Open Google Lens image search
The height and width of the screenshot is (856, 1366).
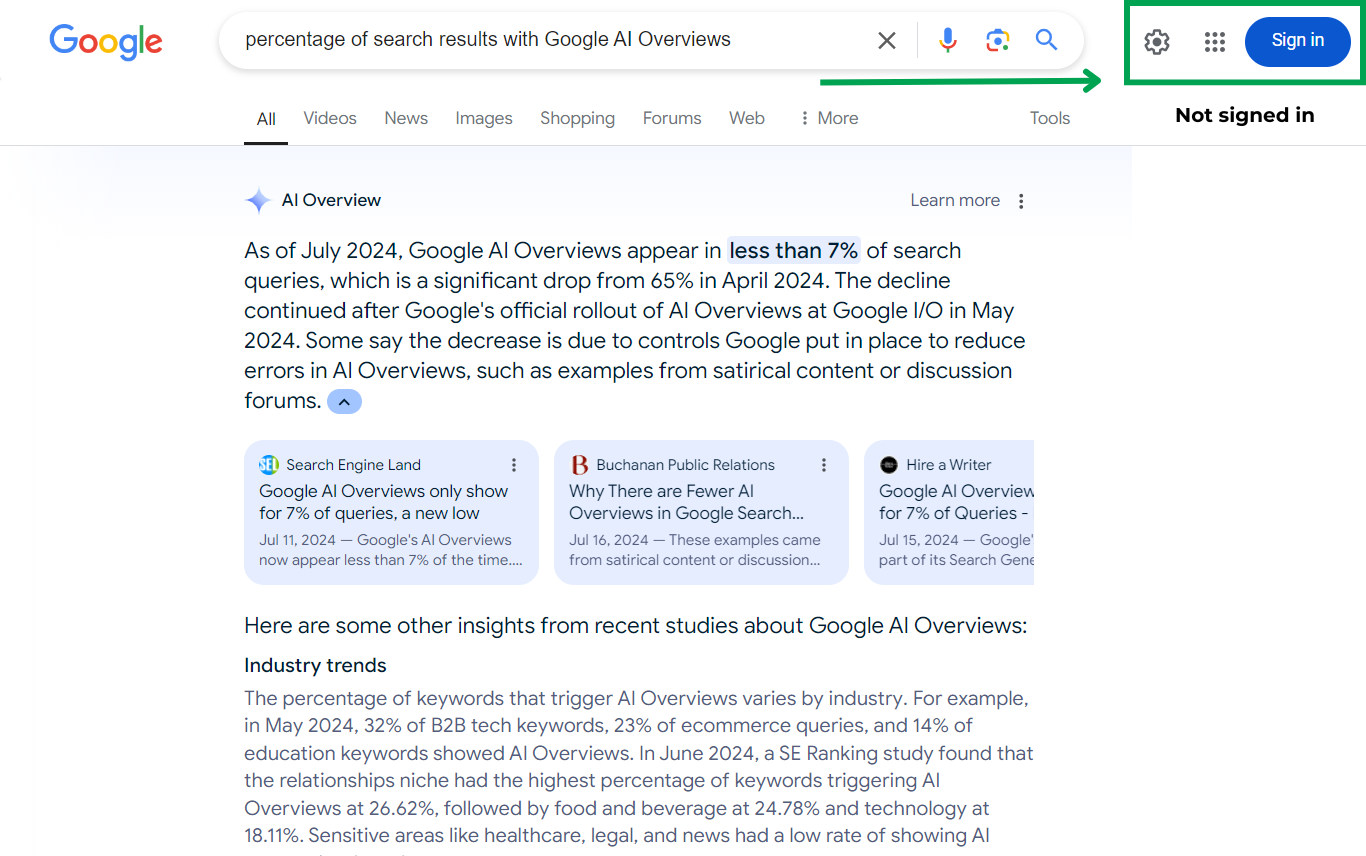pos(997,40)
